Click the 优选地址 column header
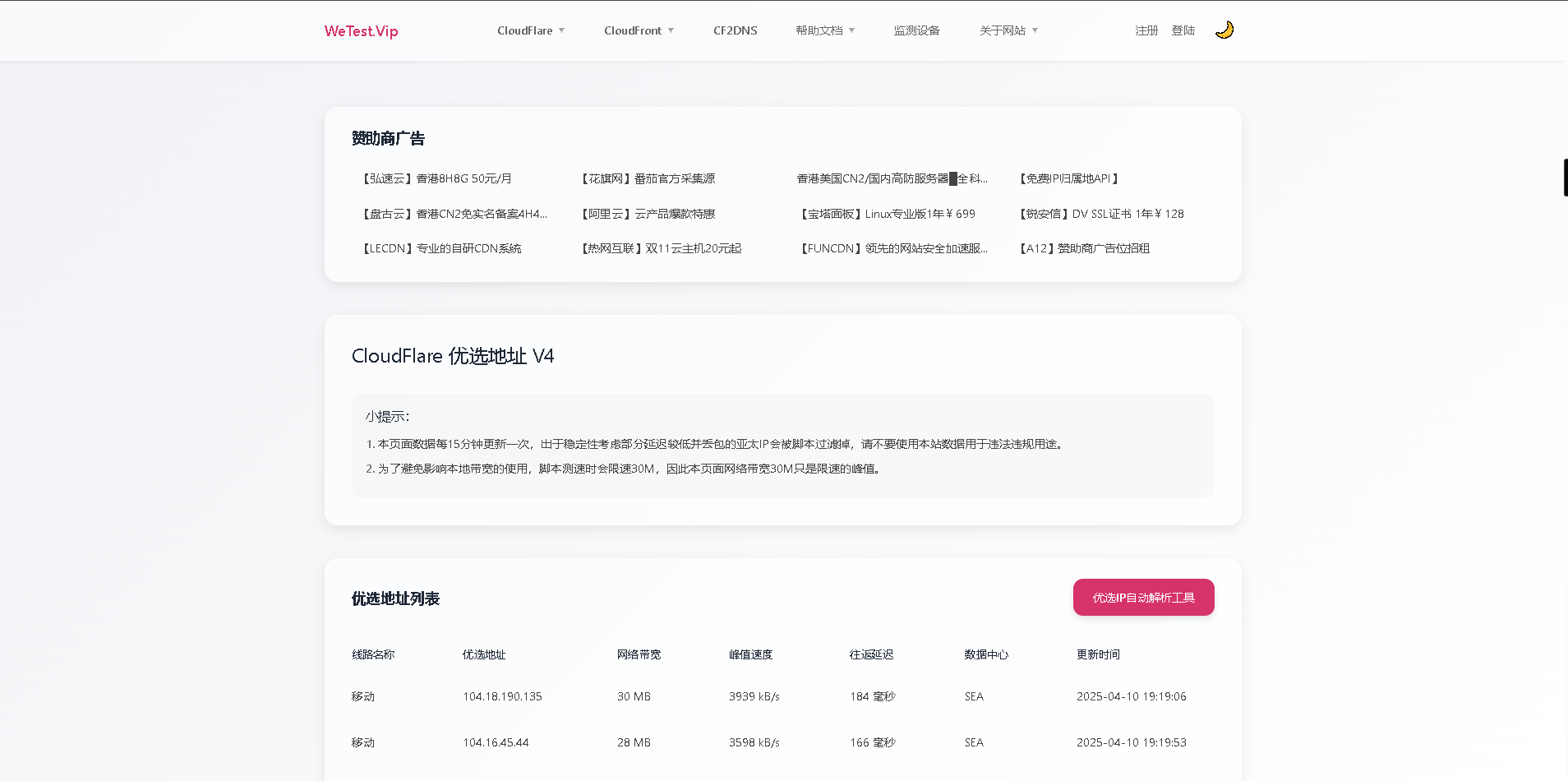 (x=484, y=654)
